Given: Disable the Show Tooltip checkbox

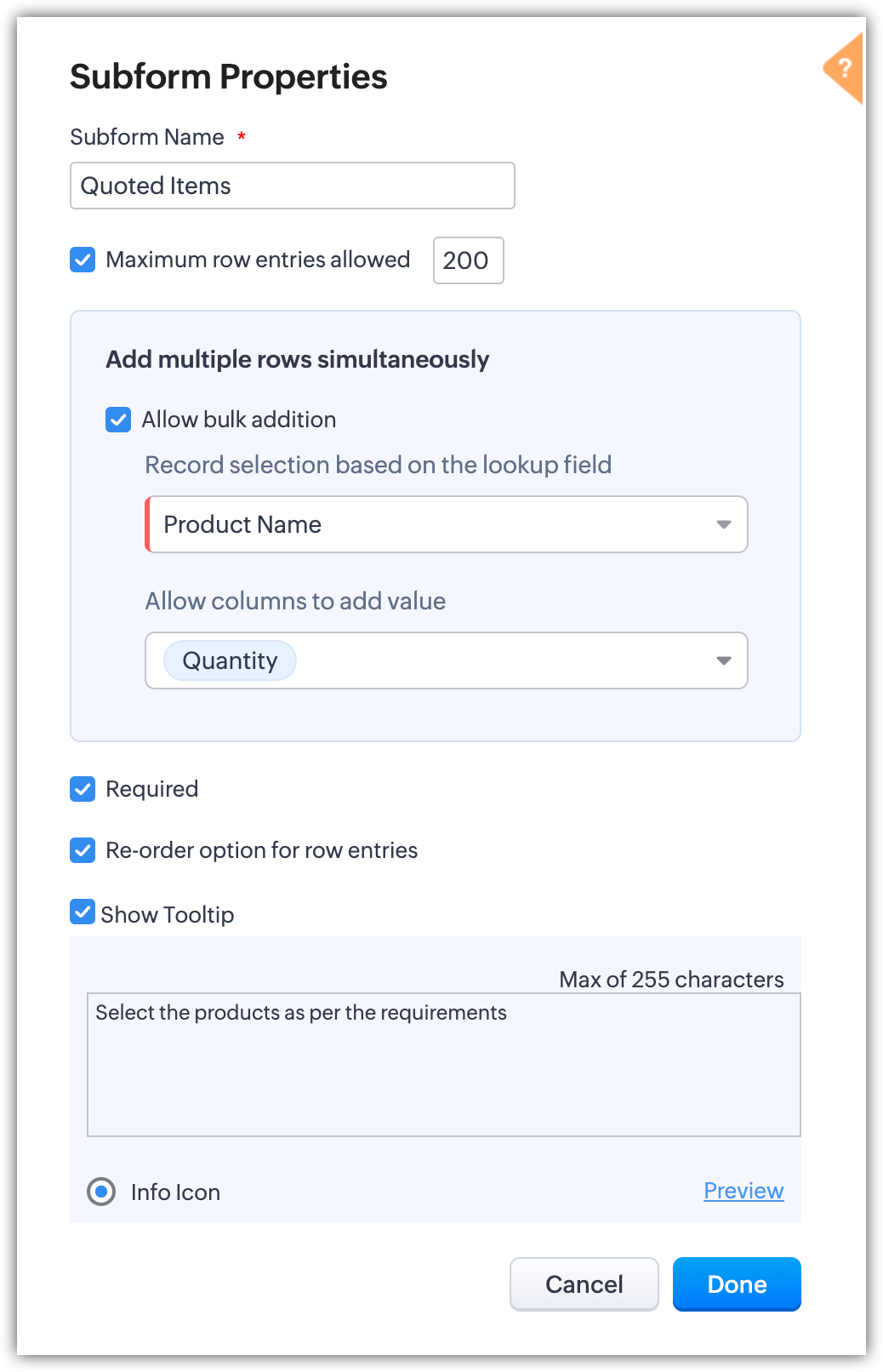Looking at the screenshot, I should click(83, 912).
